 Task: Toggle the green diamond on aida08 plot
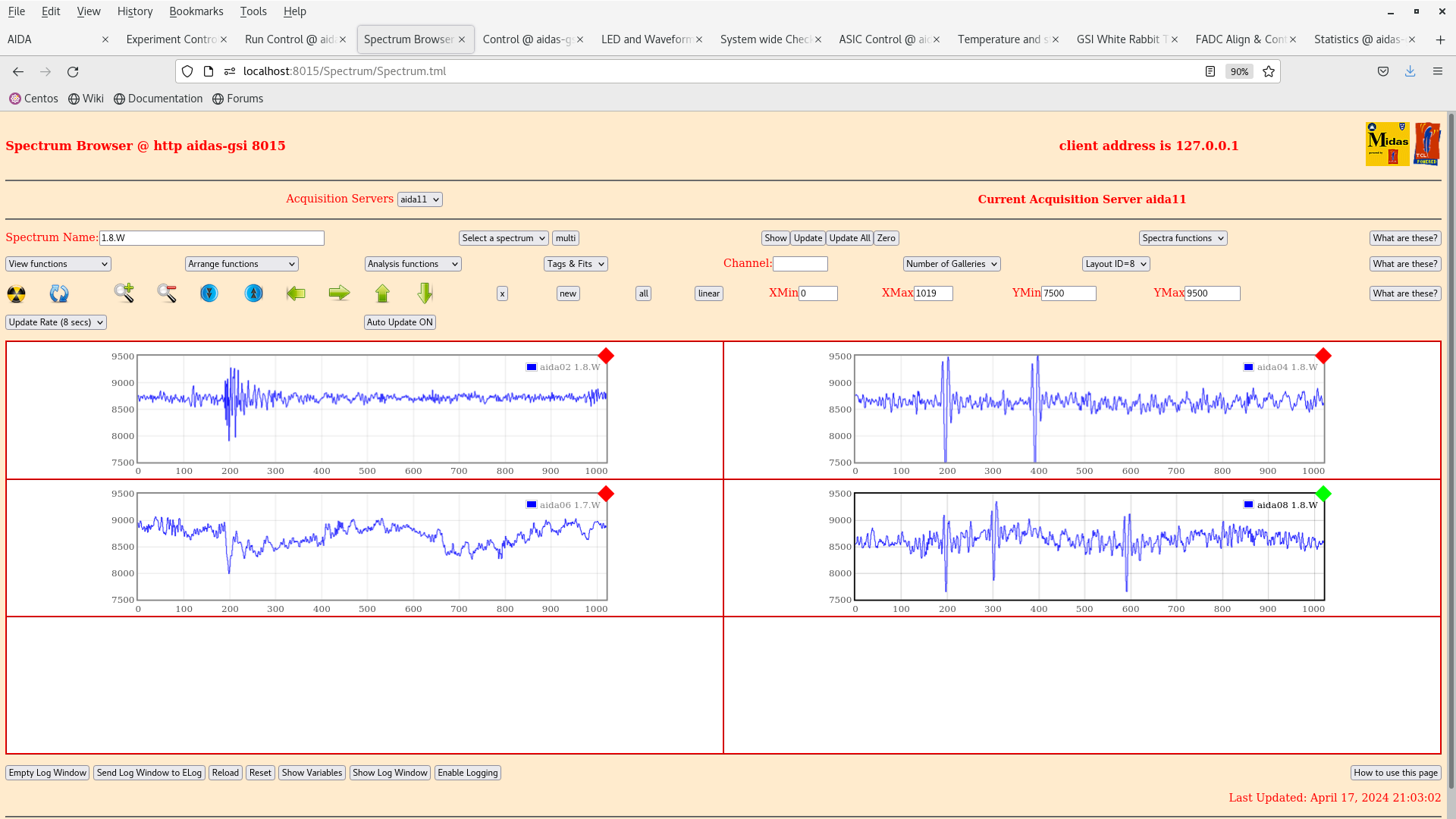tap(1323, 494)
